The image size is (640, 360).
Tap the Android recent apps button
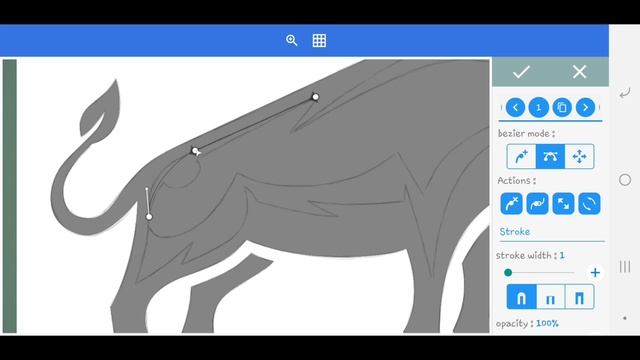(624, 267)
